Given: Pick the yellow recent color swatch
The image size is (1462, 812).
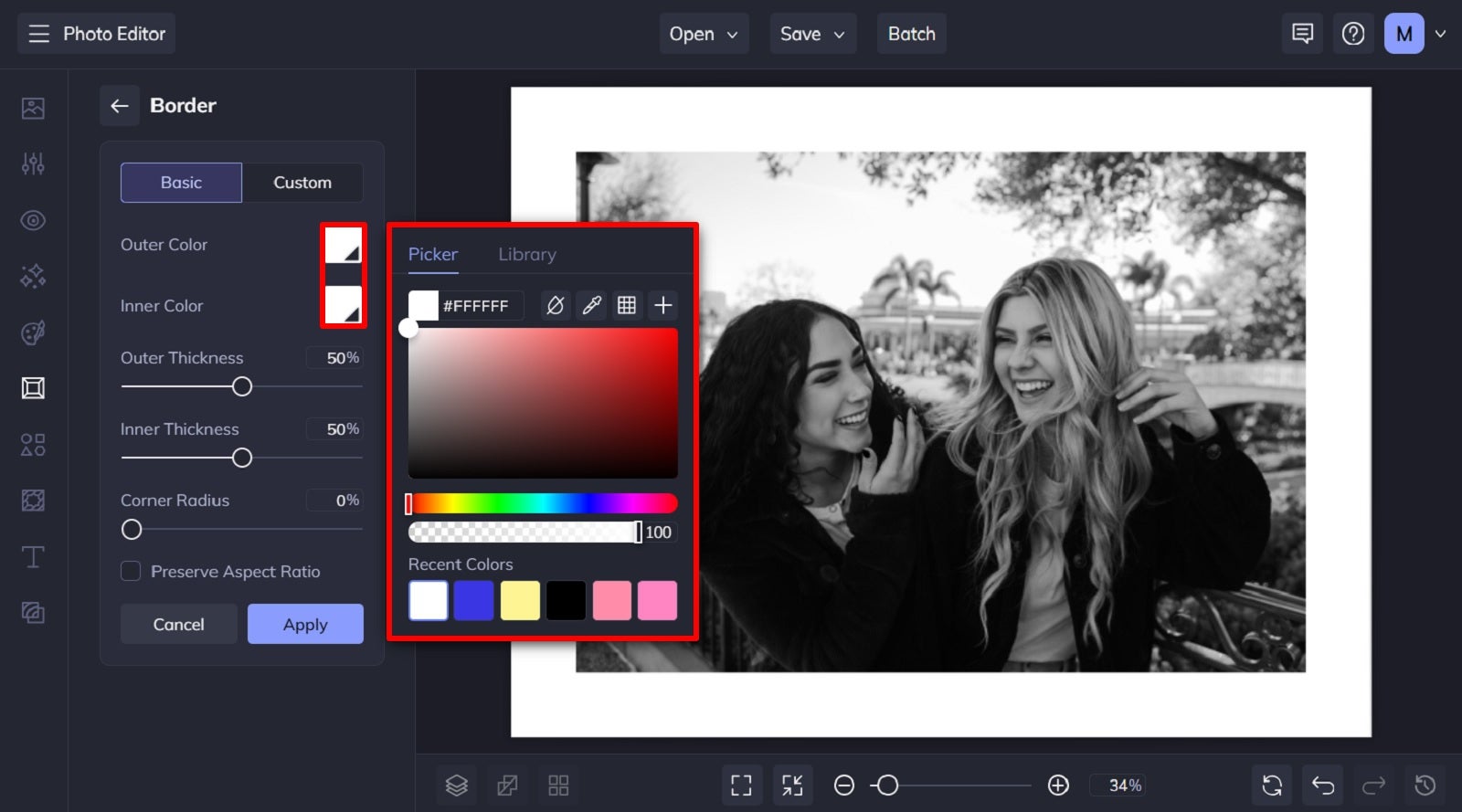Looking at the screenshot, I should coord(520,601).
